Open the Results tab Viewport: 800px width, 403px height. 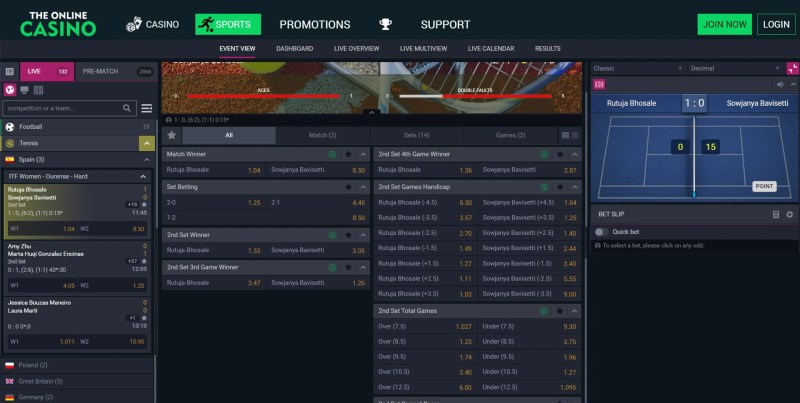[547, 48]
